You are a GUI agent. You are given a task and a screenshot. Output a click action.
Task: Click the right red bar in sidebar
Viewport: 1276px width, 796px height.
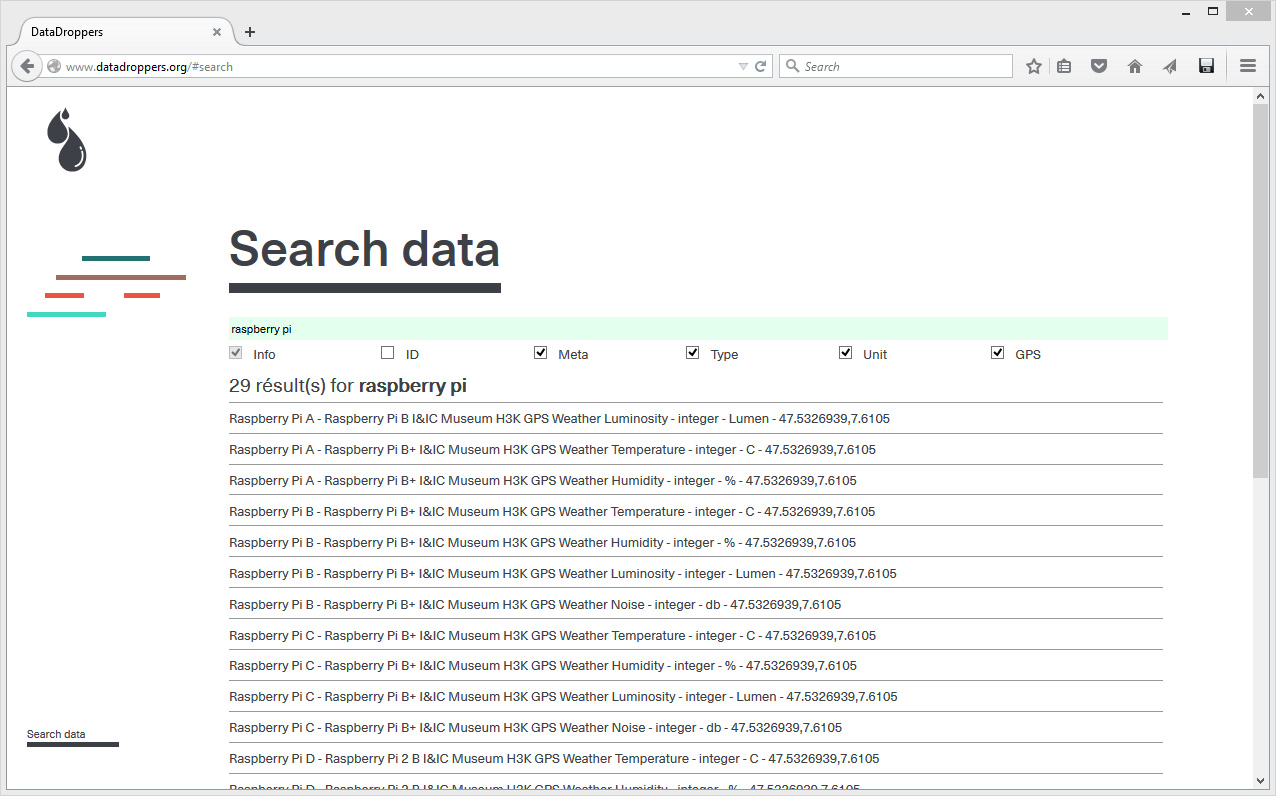tap(142, 295)
